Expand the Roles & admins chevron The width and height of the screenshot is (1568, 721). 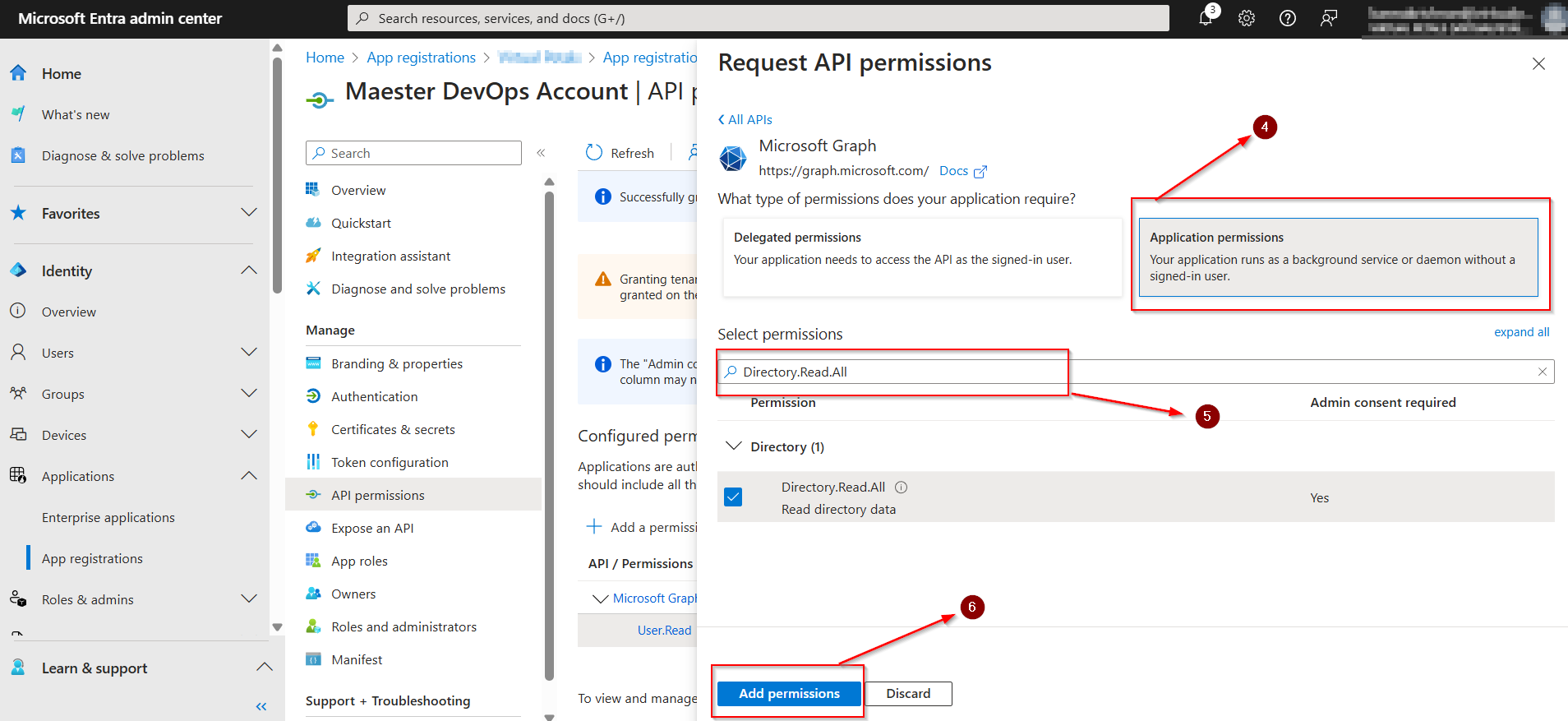click(x=249, y=599)
